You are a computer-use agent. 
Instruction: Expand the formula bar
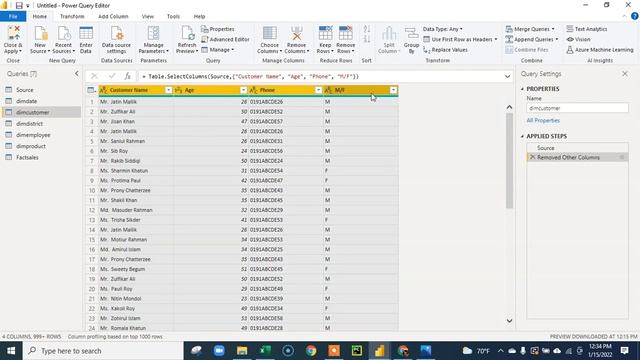[x=507, y=76]
